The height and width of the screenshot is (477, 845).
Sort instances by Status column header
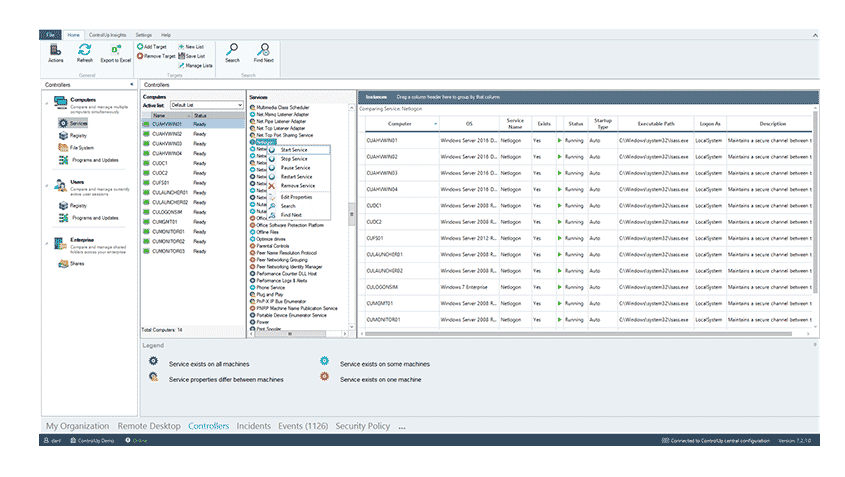pos(576,124)
